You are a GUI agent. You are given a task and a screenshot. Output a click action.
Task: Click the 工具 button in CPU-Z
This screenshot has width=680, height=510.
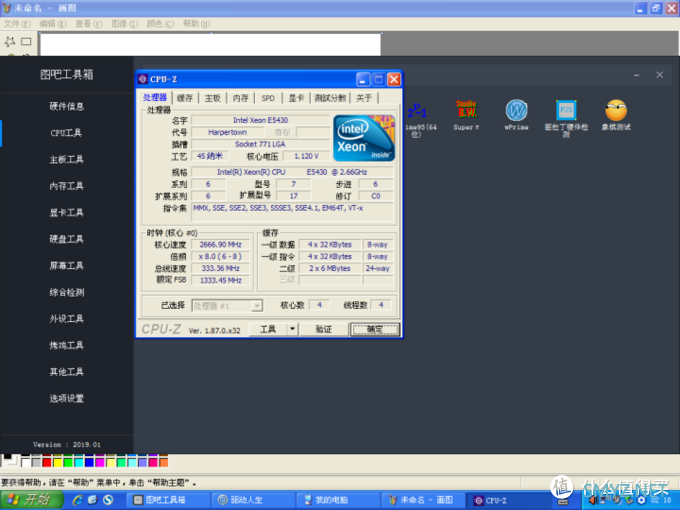pyautogui.click(x=268, y=329)
